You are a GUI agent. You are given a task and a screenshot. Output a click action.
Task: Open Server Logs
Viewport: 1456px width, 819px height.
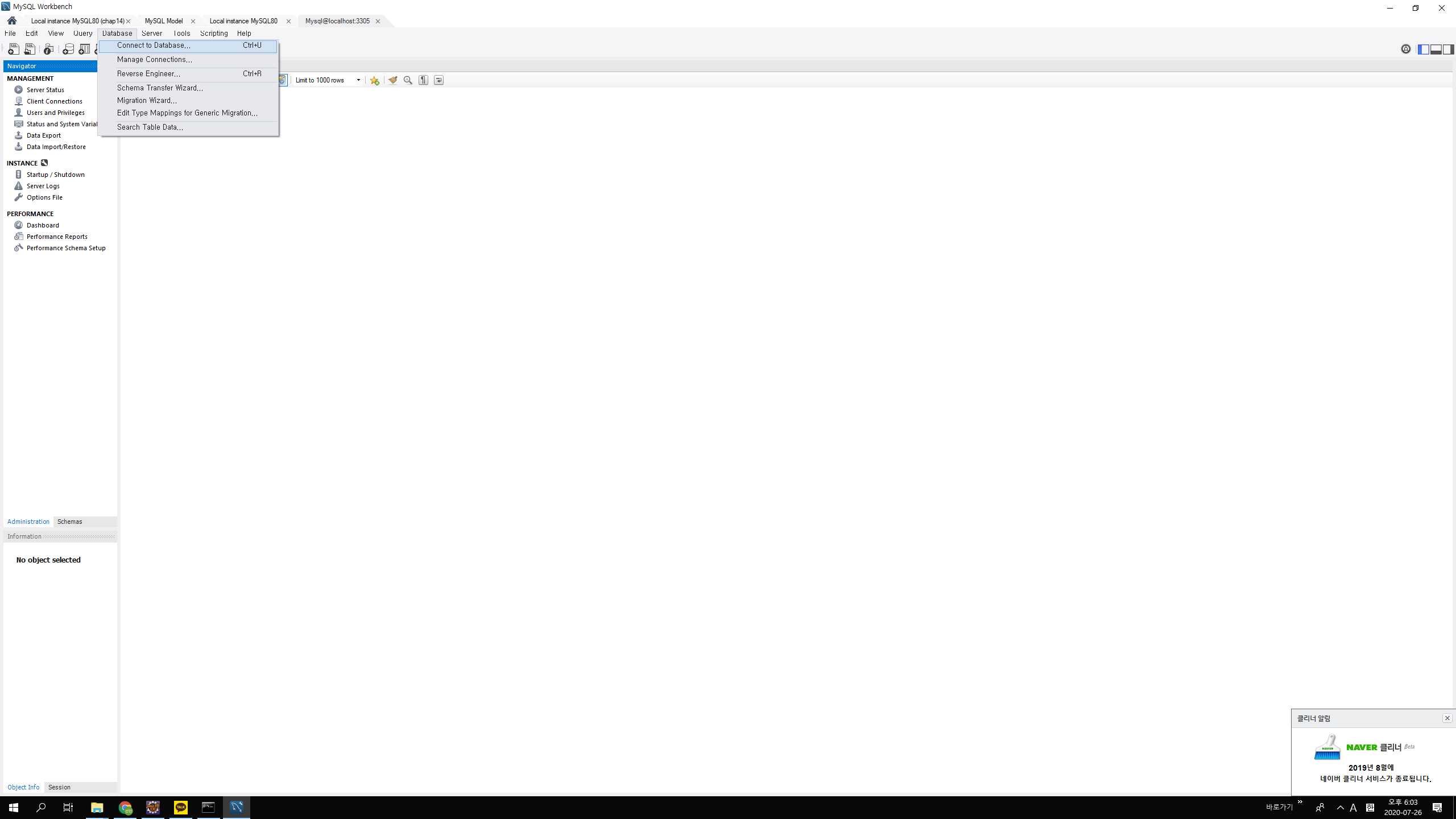pos(43,186)
